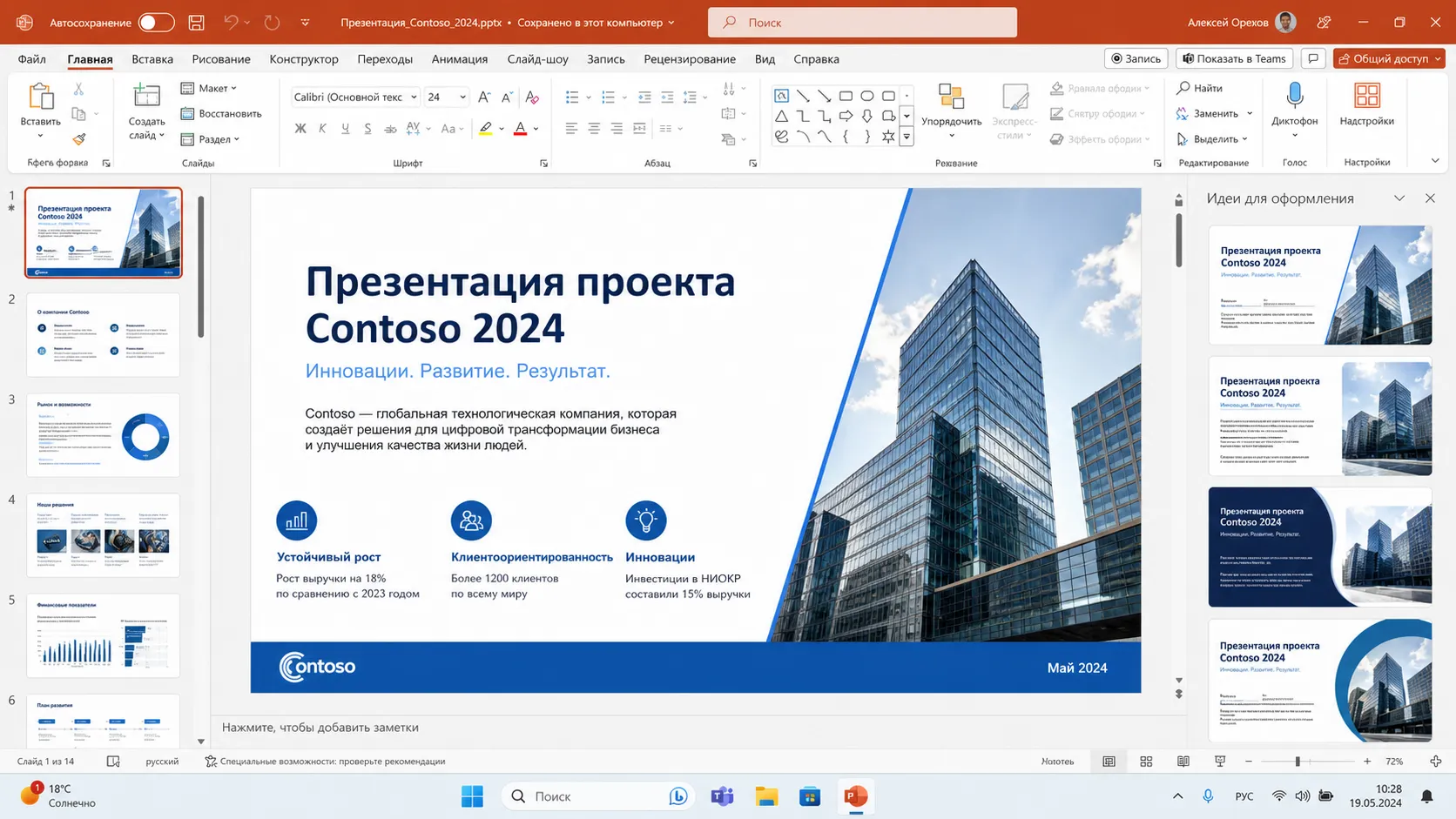This screenshot has height=819, width=1456.
Task: Open the Переходы tab
Action: [385, 59]
